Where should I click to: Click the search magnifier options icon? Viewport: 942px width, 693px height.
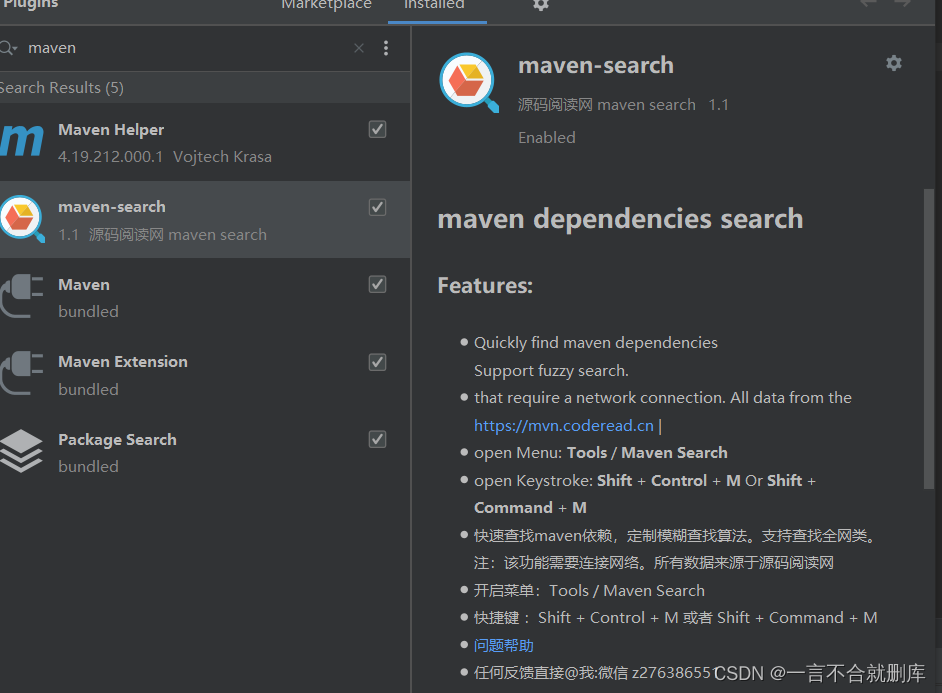9,48
